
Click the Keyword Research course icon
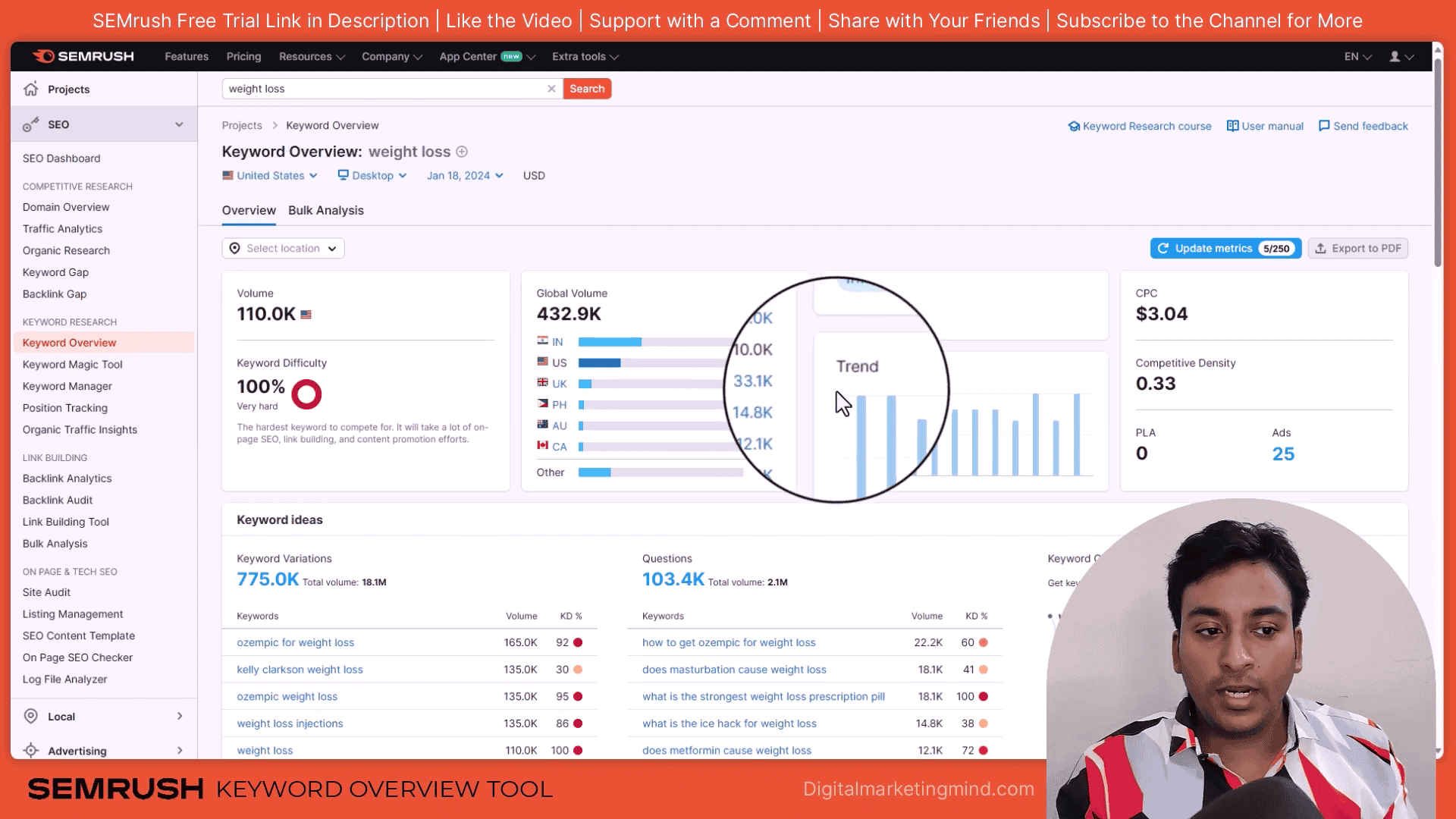(x=1074, y=126)
